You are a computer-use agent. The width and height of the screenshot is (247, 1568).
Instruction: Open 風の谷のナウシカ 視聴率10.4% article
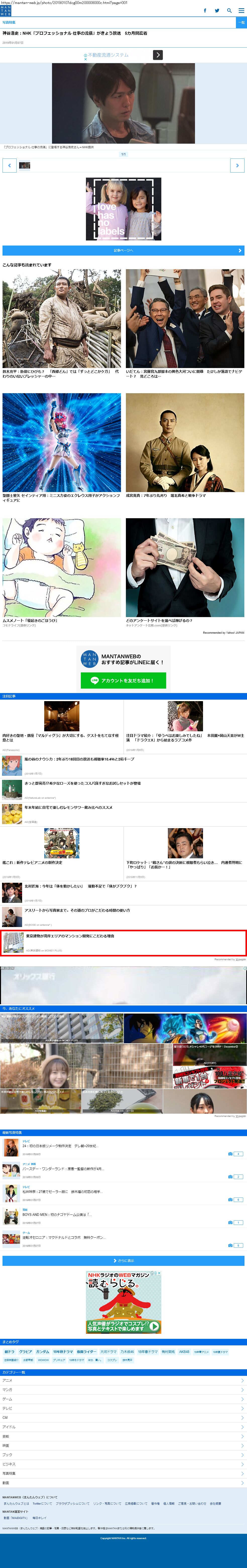pyautogui.click(x=124, y=766)
